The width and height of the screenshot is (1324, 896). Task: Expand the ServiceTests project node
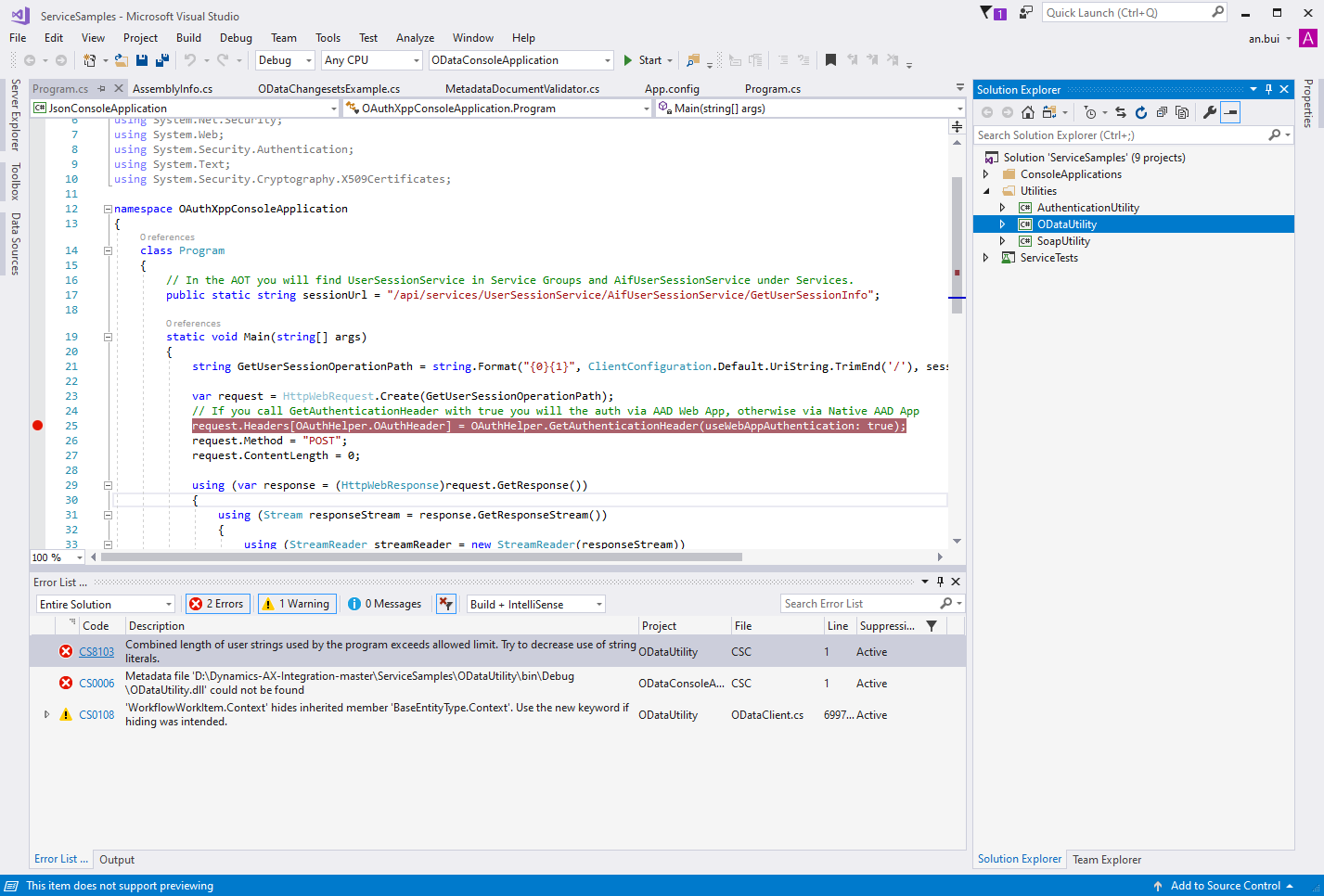tap(985, 258)
